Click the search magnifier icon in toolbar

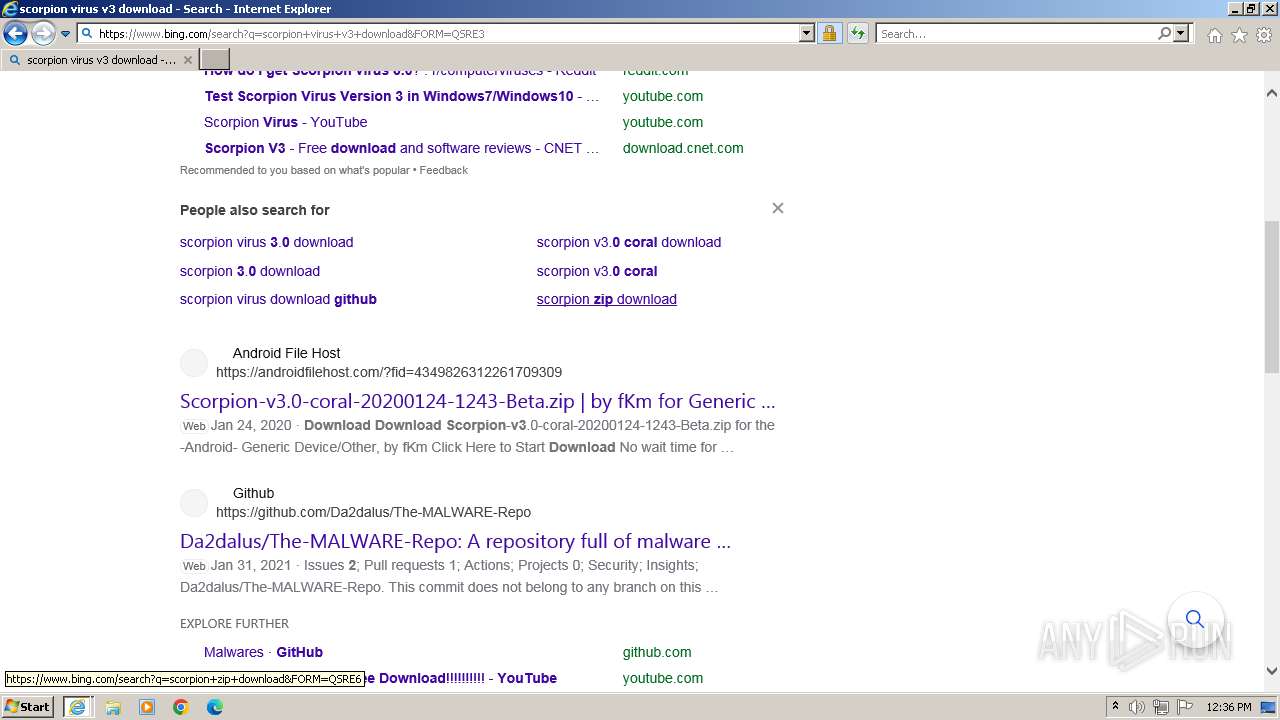pos(1164,34)
